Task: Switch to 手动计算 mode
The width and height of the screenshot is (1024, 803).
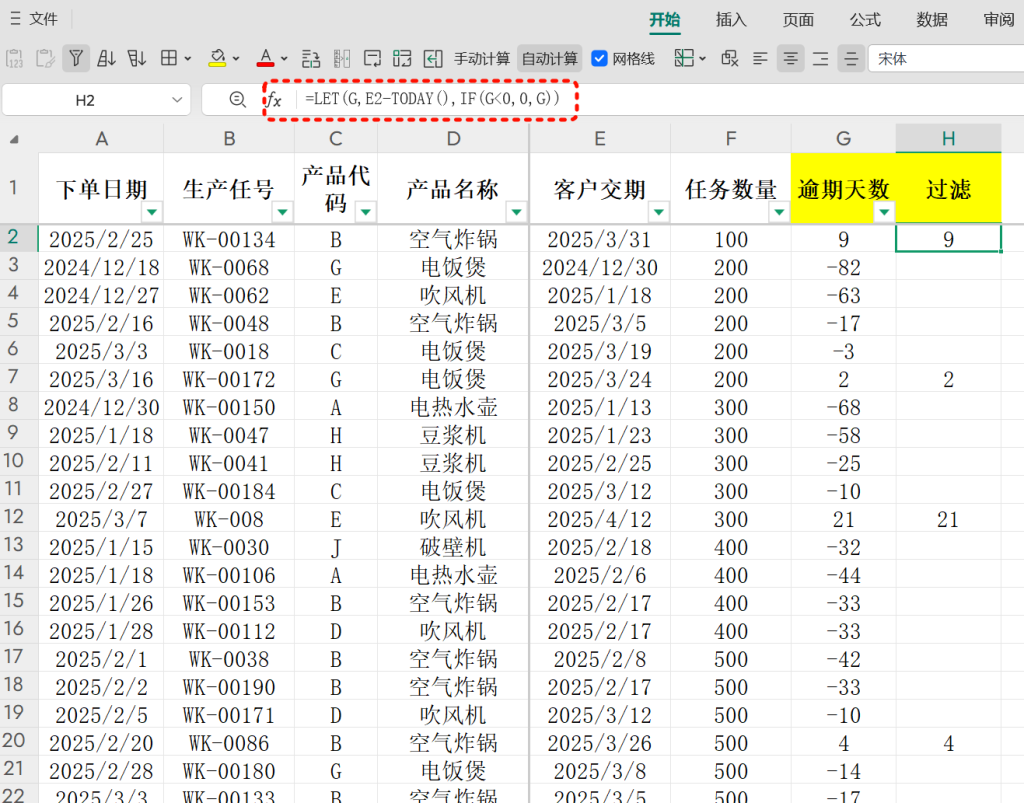Action: click(482, 59)
